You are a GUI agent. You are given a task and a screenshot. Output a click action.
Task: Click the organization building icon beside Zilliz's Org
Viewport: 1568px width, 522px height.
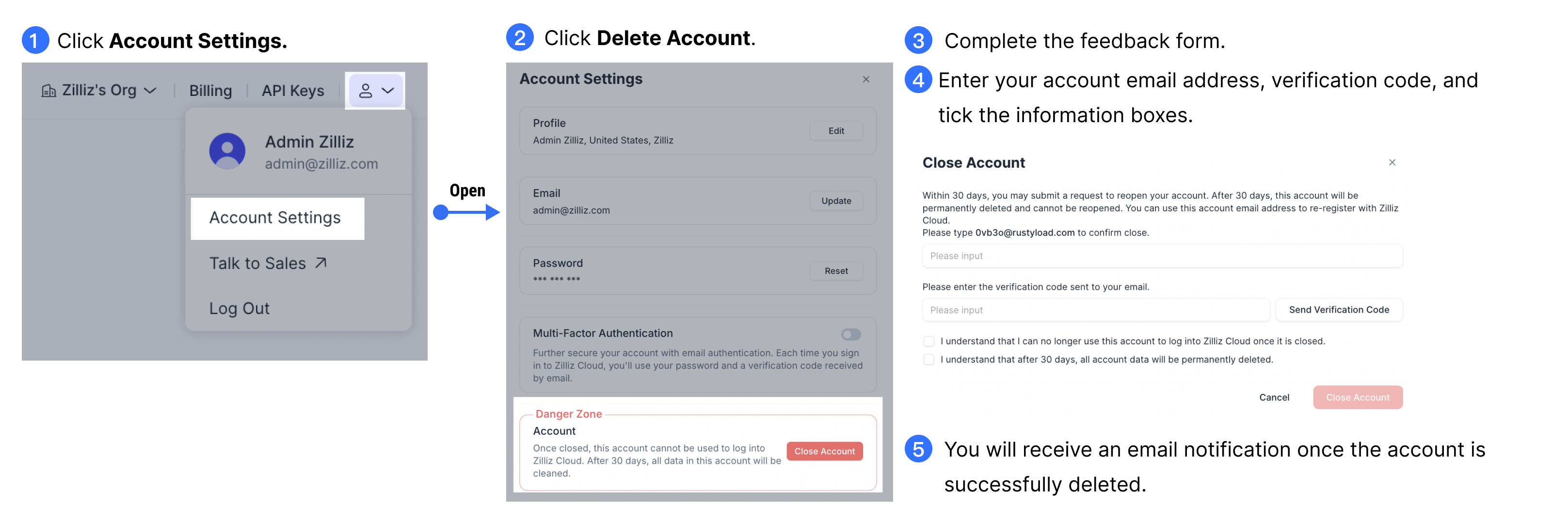48,90
